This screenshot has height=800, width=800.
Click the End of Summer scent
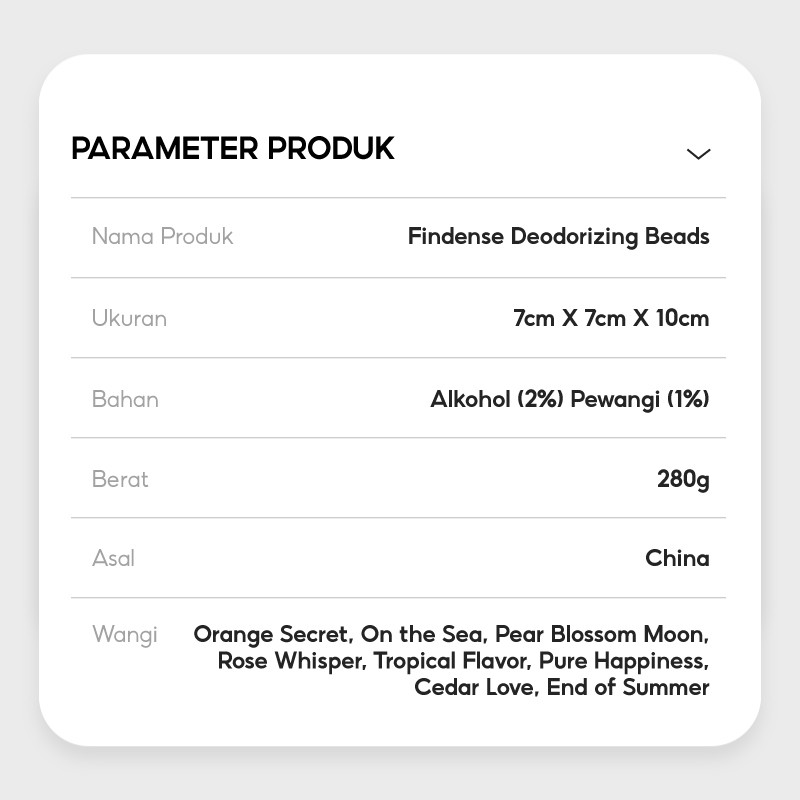(x=630, y=687)
